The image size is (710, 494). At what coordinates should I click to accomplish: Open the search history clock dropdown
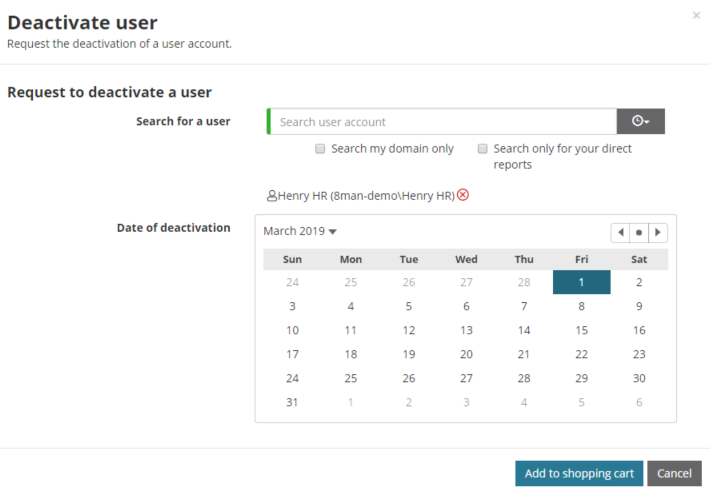coord(640,122)
